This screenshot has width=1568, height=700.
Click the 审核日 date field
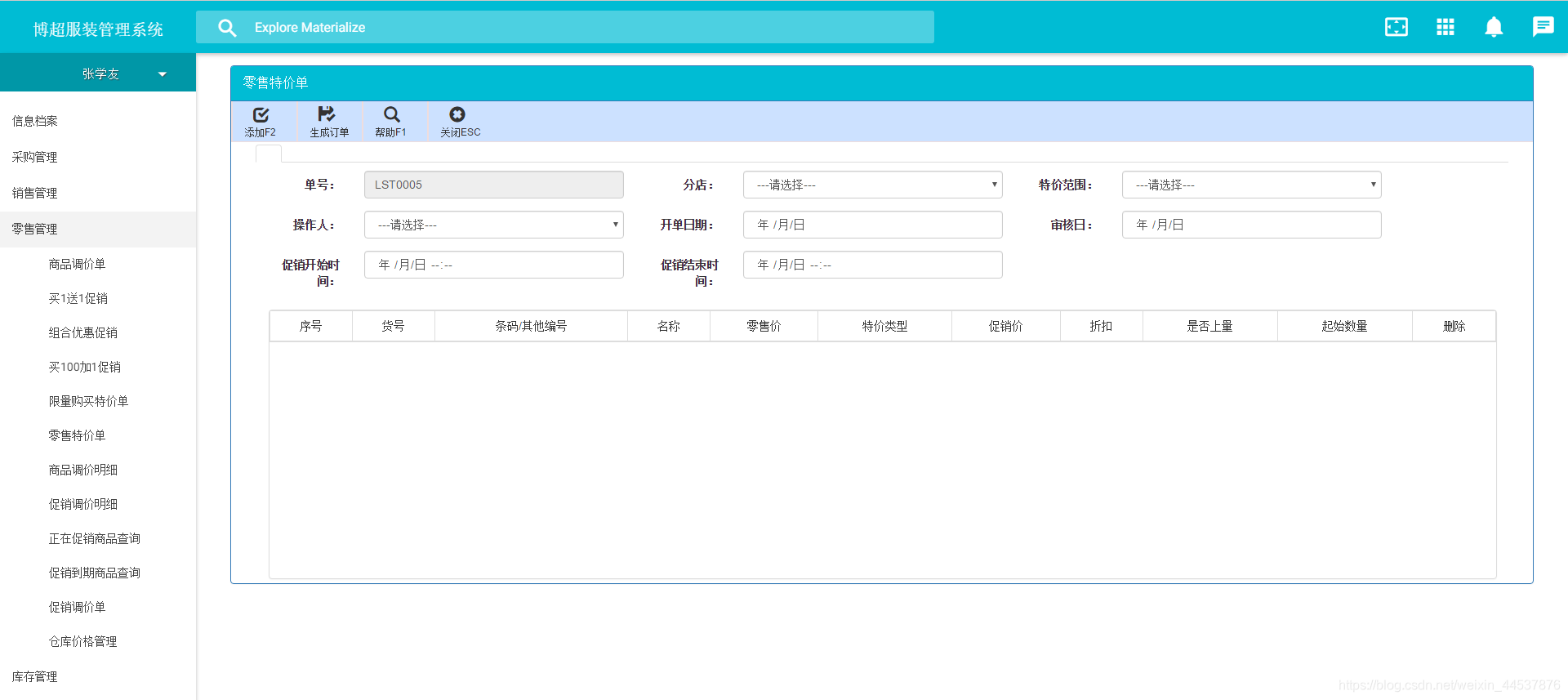[1251, 225]
